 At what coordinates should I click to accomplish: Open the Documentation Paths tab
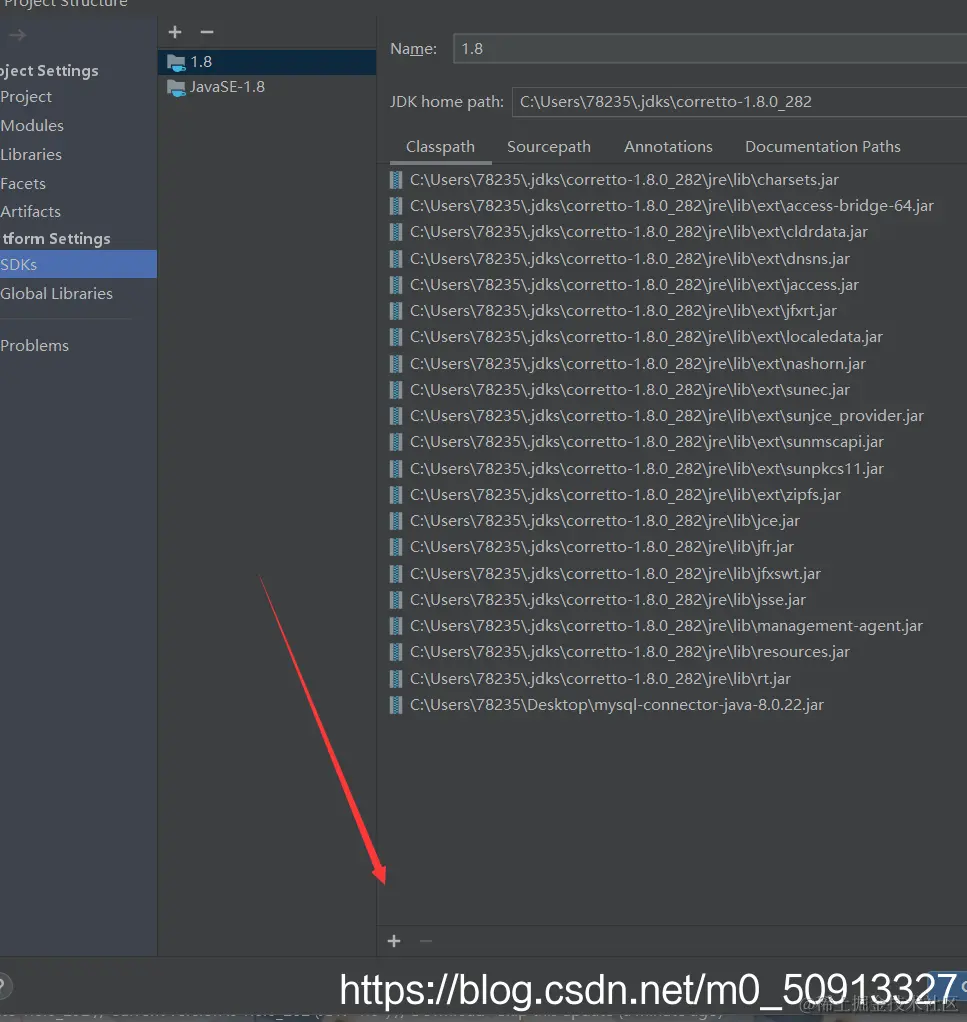coord(822,147)
